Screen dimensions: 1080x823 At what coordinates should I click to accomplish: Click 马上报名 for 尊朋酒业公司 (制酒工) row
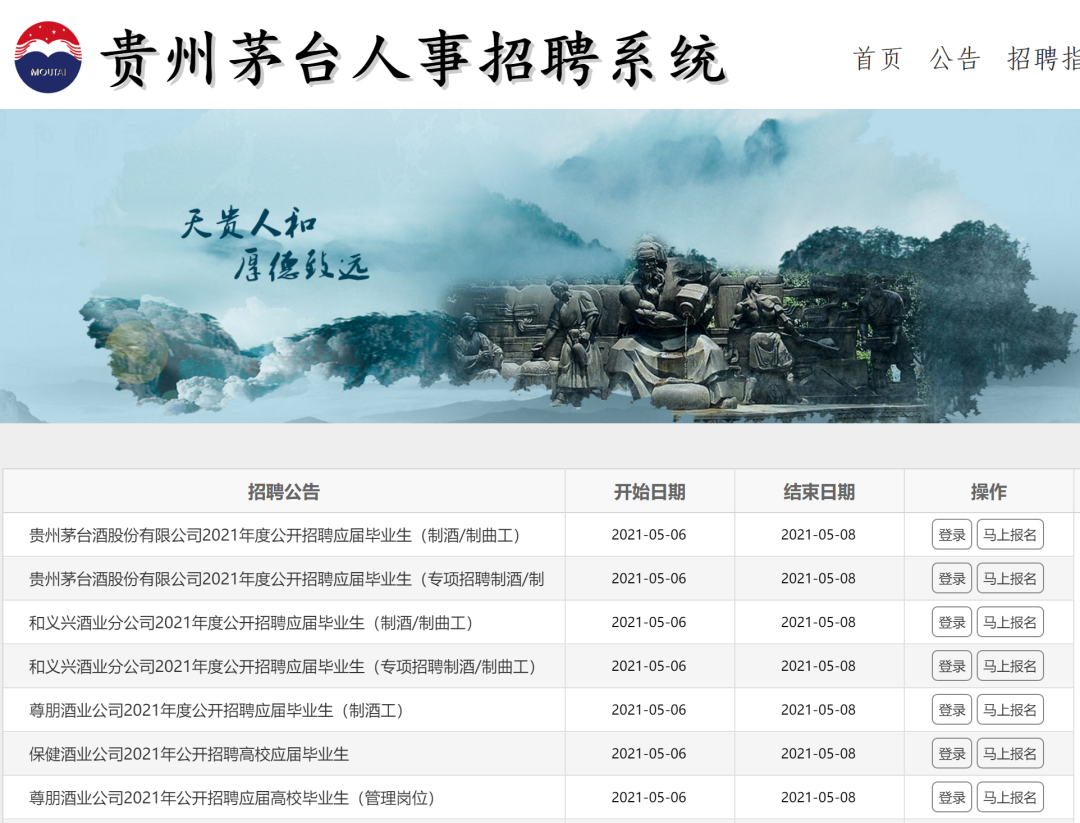1010,709
